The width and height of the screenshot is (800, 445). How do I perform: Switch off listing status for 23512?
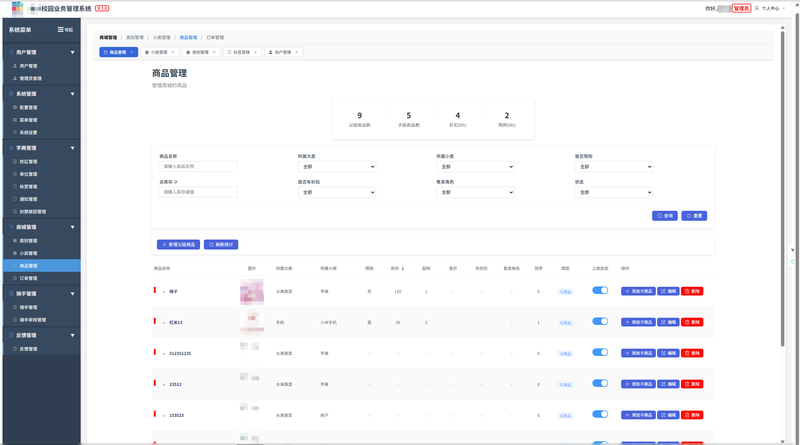(x=600, y=384)
